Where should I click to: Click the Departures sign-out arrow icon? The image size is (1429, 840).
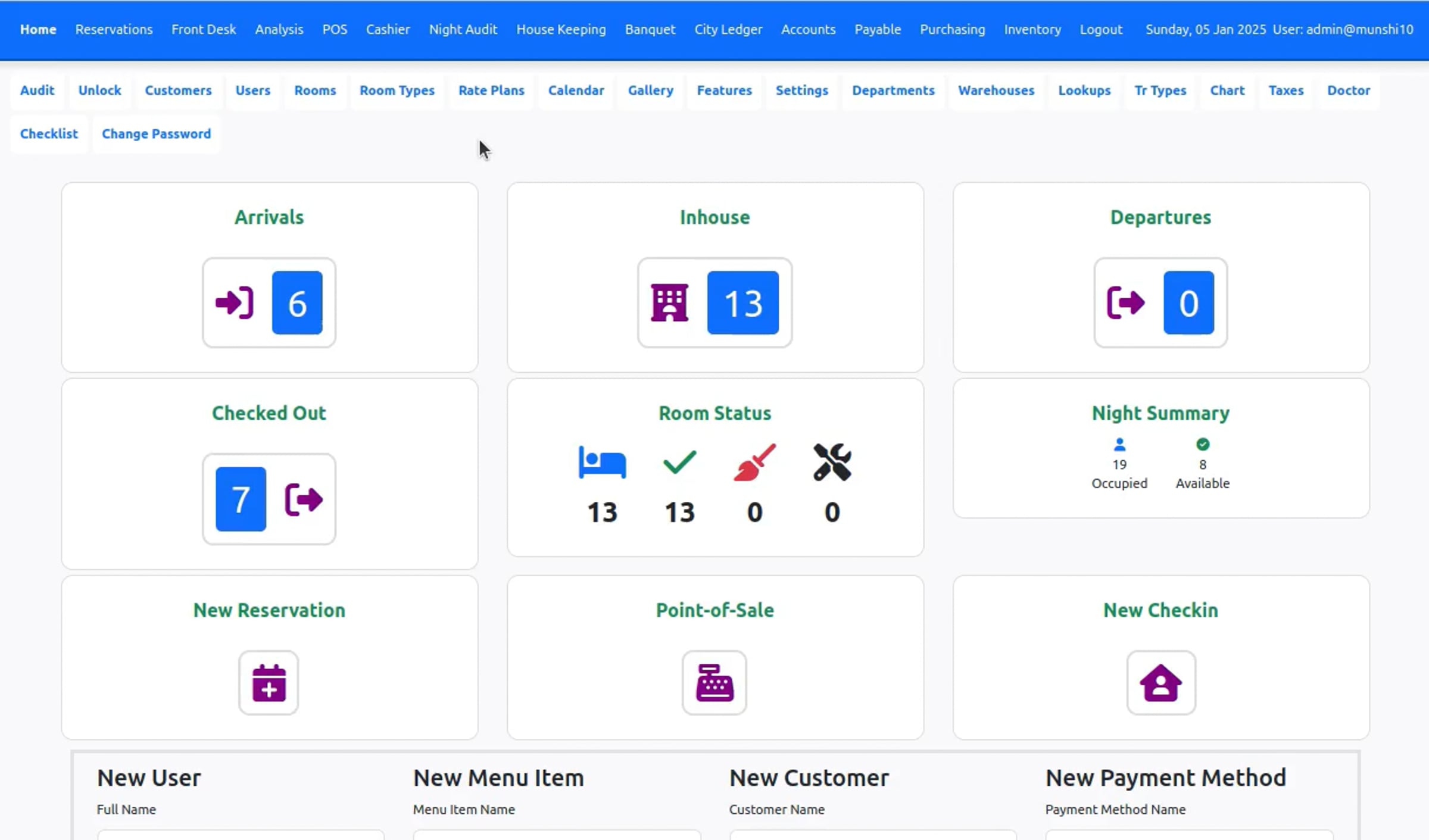tap(1125, 303)
